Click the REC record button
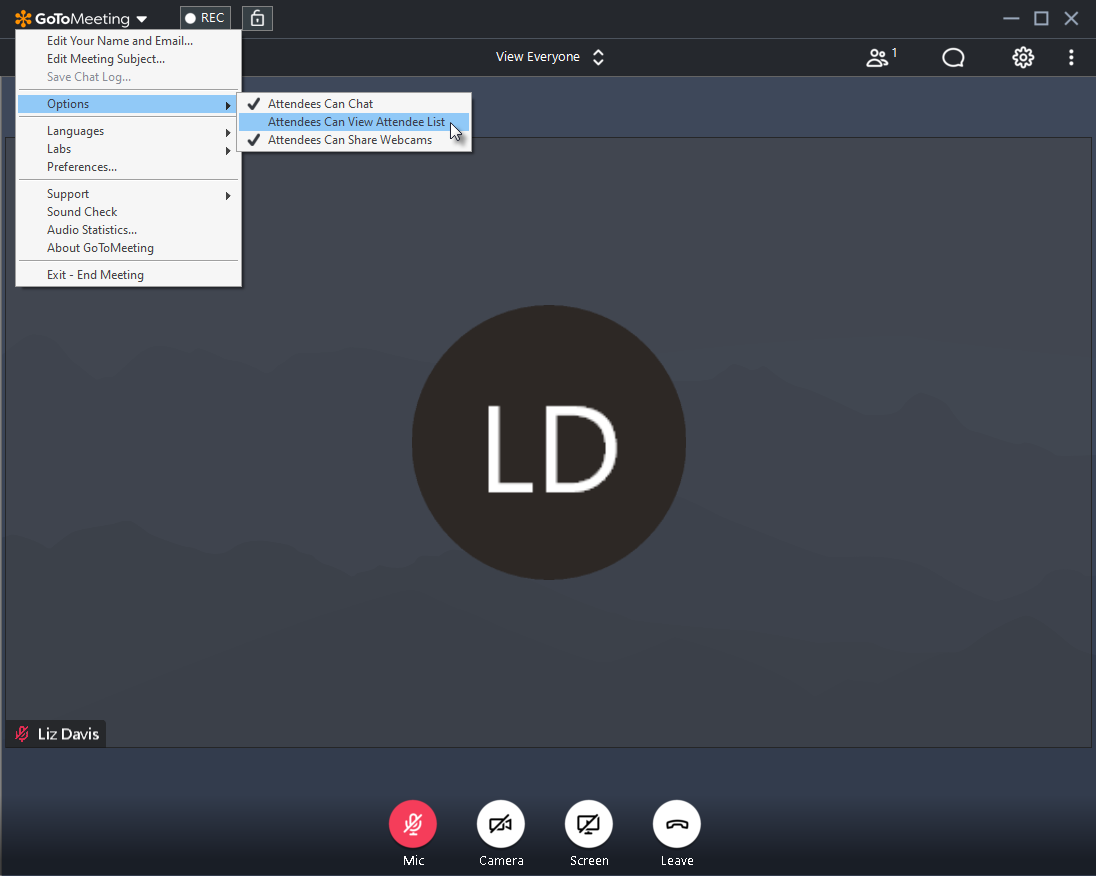The height and width of the screenshot is (876, 1096). pyautogui.click(x=205, y=18)
